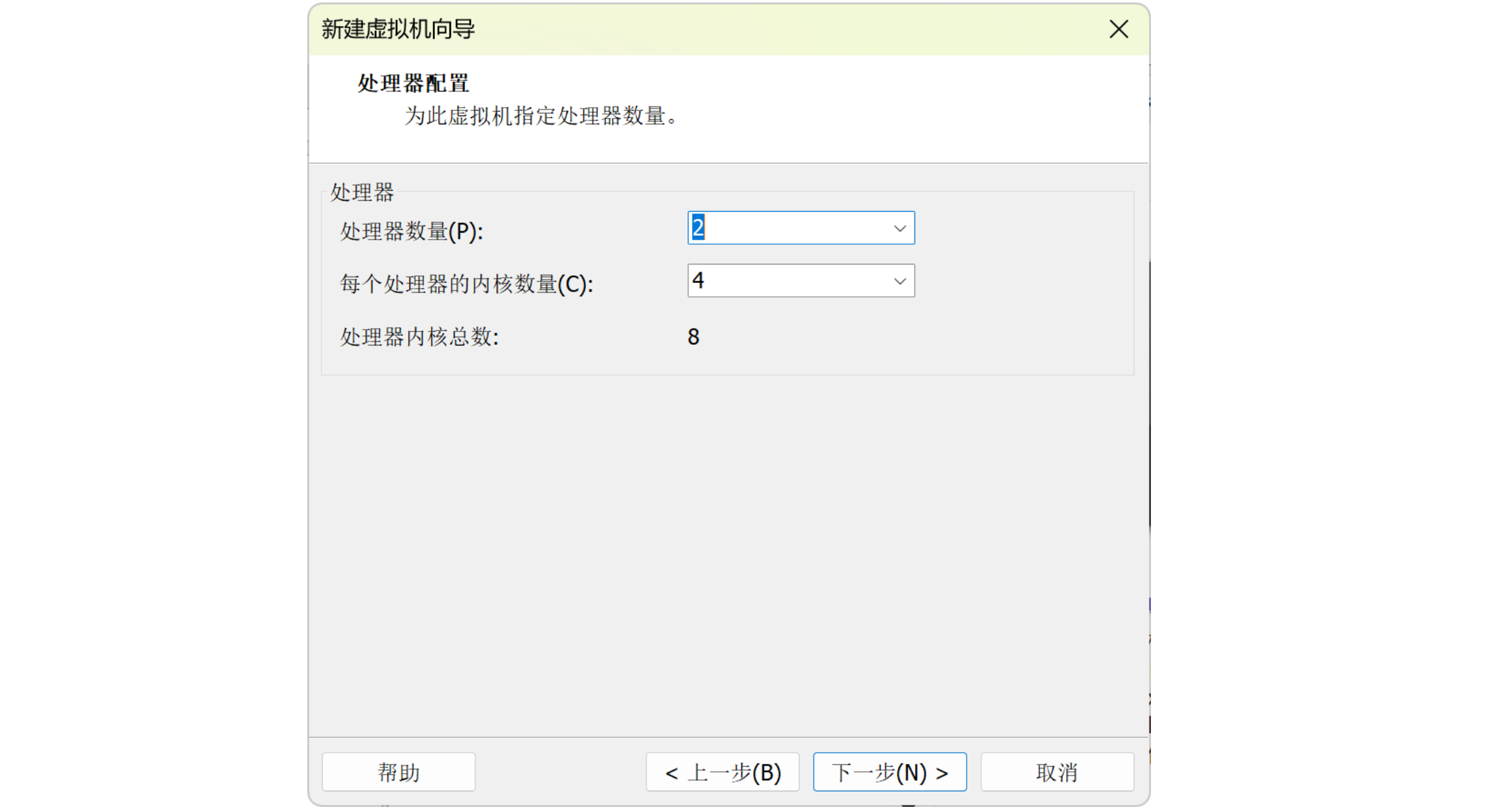Click the 处理器内核总数 label
Image resolution: width=1501 pixels, height=812 pixels.
tap(419, 337)
